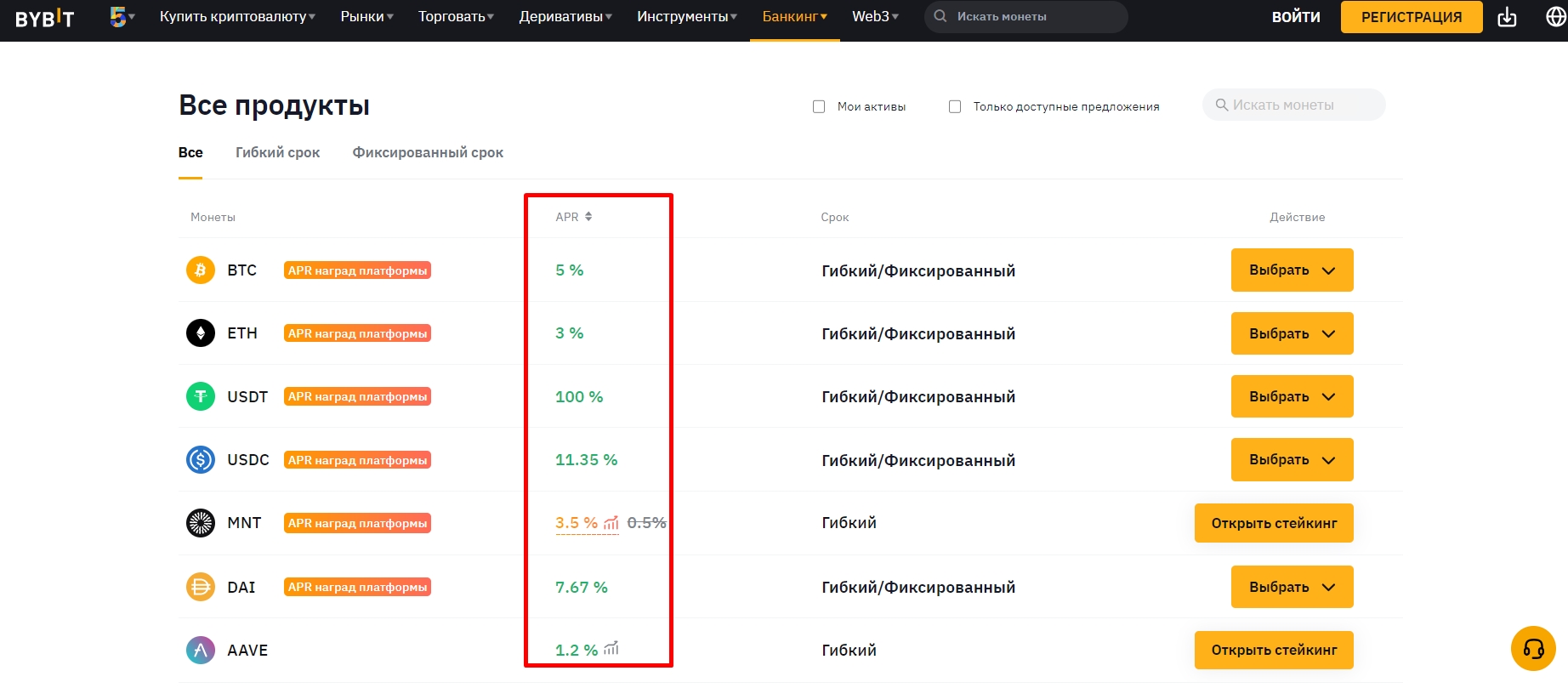
Task: Enable the Мои активы checkbox
Action: click(x=819, y=107)
